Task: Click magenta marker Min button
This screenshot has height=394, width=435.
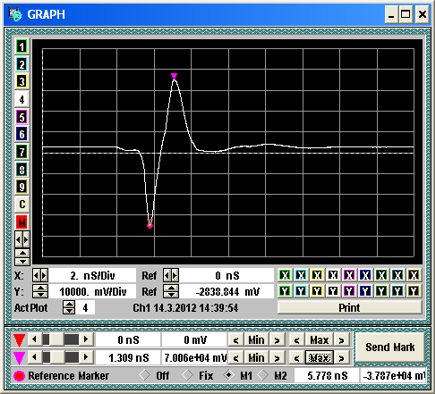Action: (256, 358)
